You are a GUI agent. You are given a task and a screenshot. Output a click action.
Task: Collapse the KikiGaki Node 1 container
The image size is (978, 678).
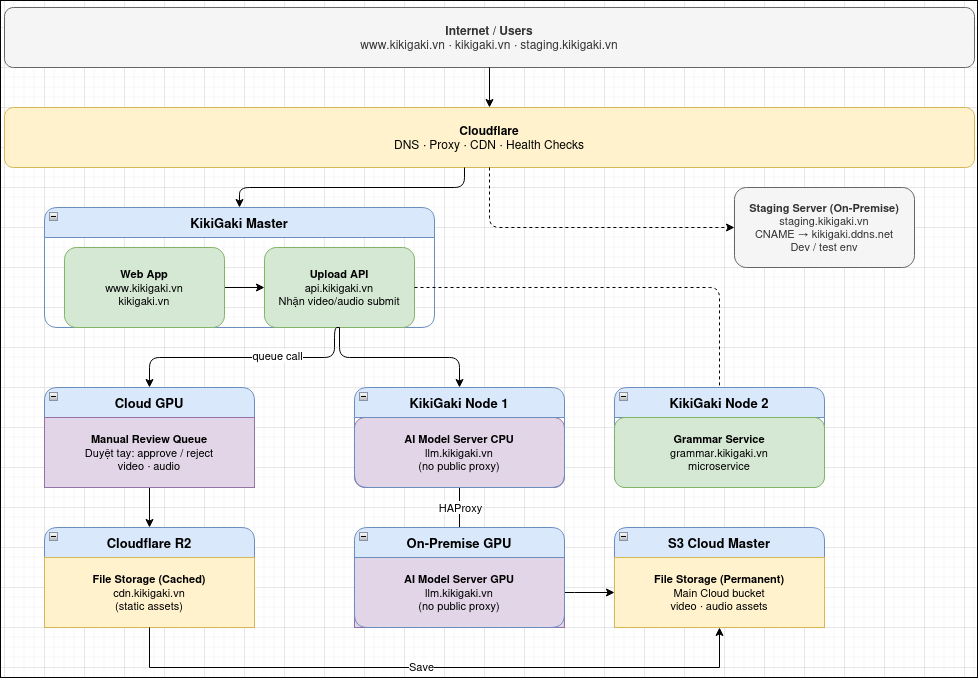tap(364, 397)
